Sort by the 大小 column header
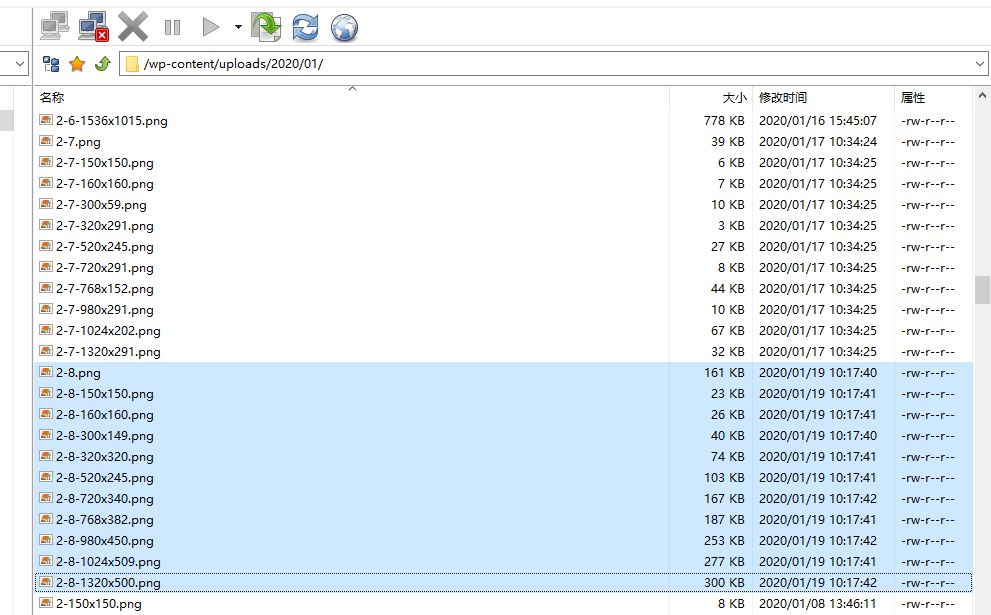 [734, 98]
